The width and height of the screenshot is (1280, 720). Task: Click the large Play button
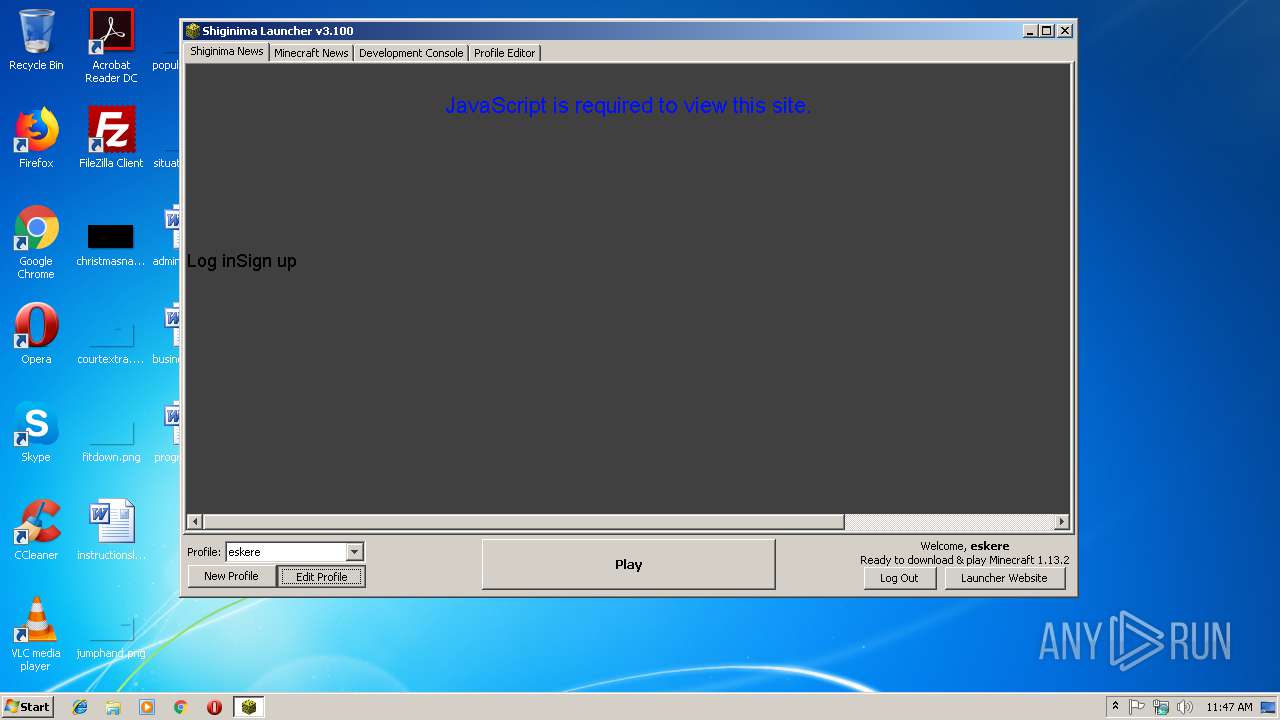tap(628, 564)
